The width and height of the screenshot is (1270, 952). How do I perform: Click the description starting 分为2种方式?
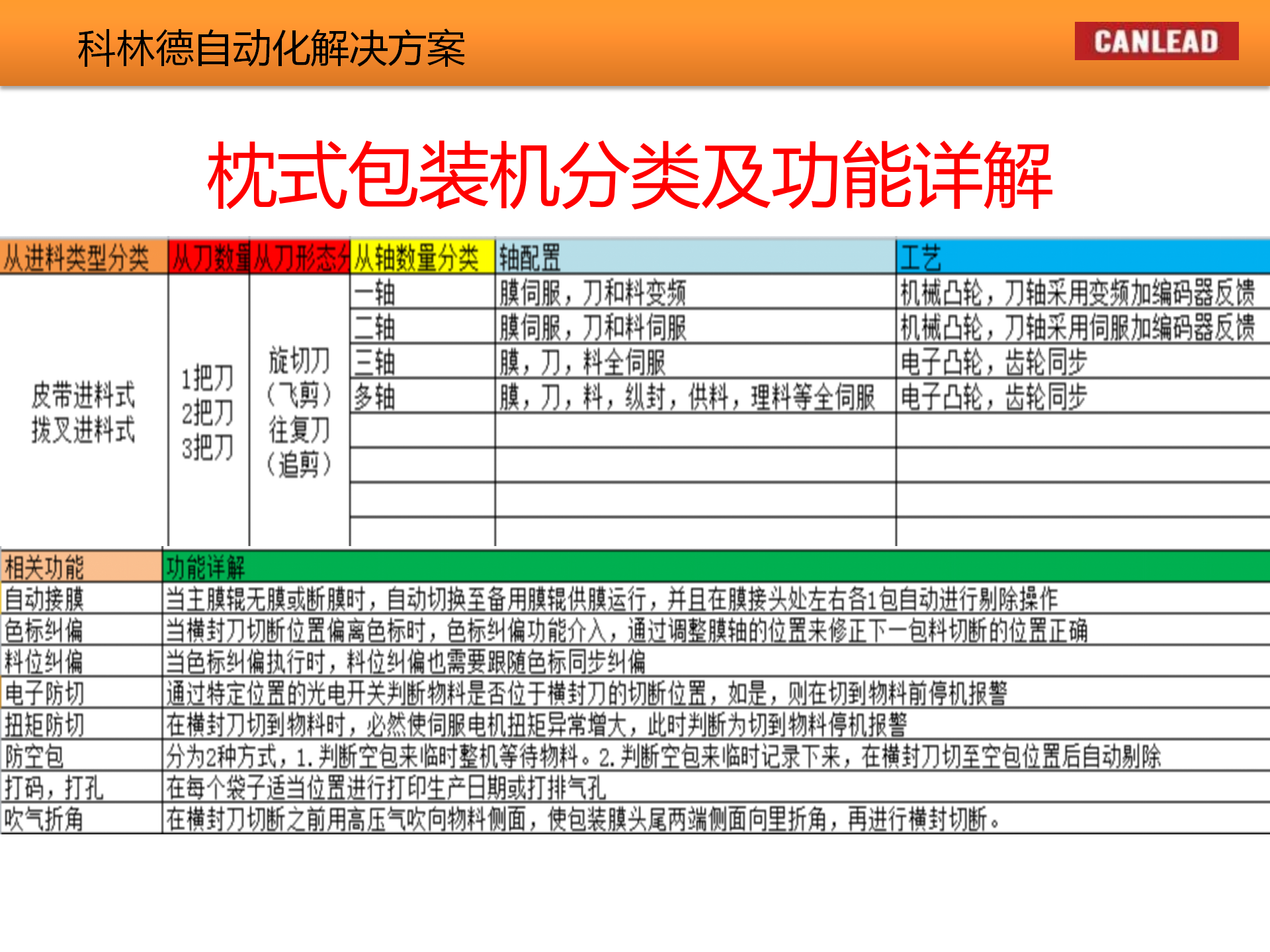716,756
